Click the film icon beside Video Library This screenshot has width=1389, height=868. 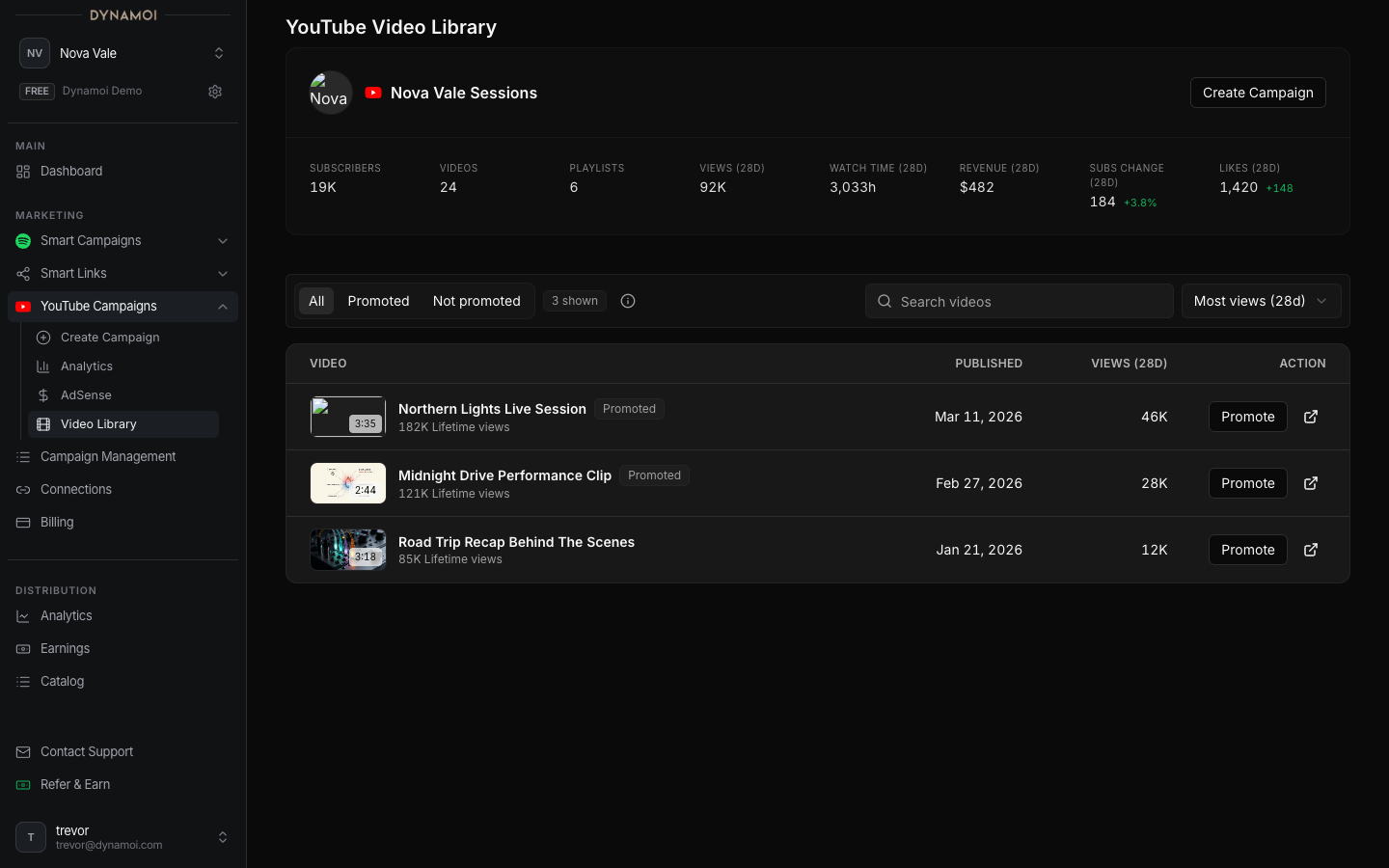(x=43, y=424)
